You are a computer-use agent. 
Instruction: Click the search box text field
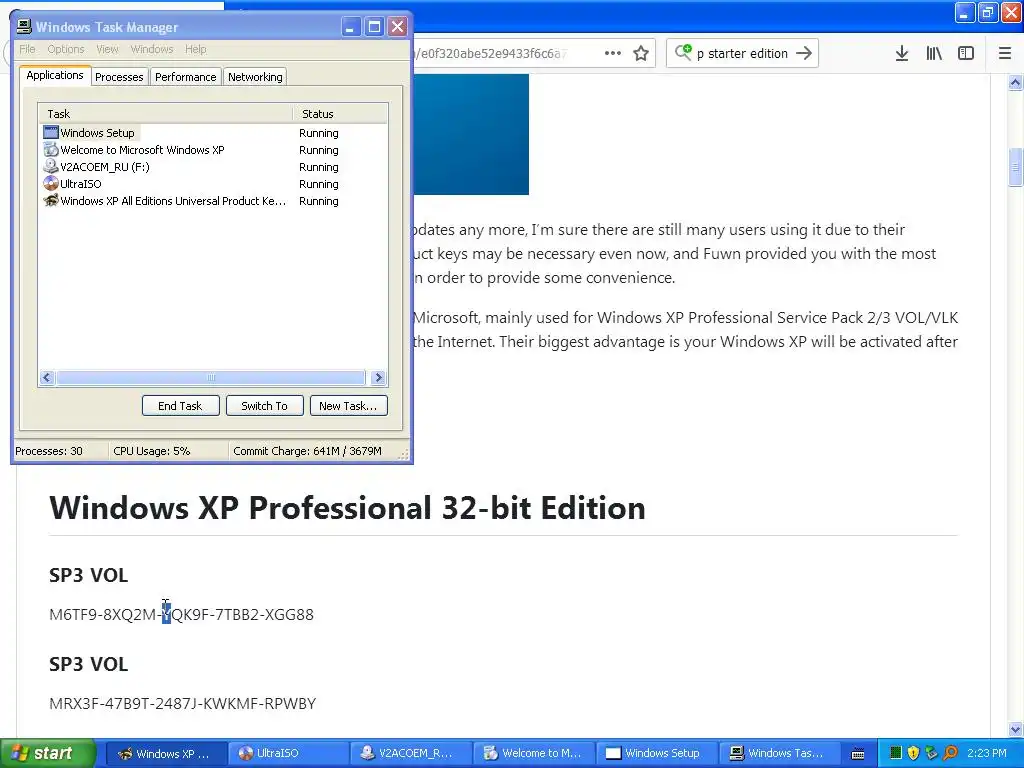click(742, 54)
